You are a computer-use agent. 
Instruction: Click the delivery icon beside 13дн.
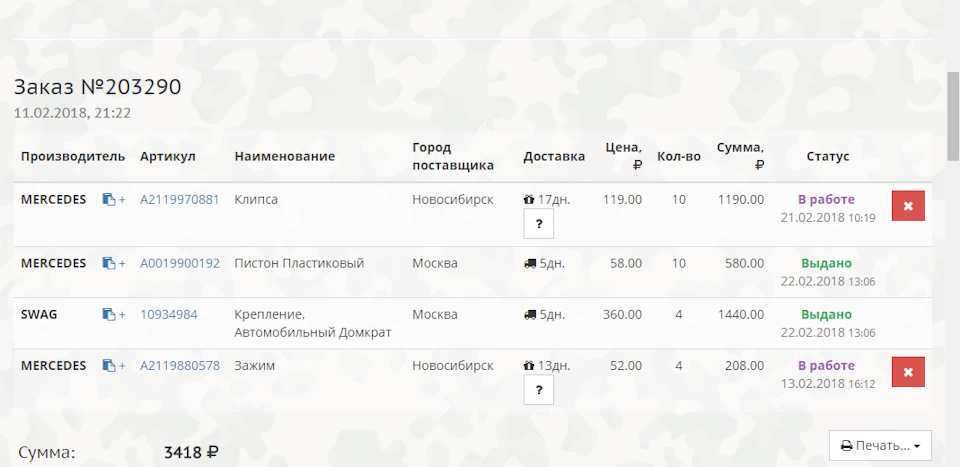pos(528,366)
